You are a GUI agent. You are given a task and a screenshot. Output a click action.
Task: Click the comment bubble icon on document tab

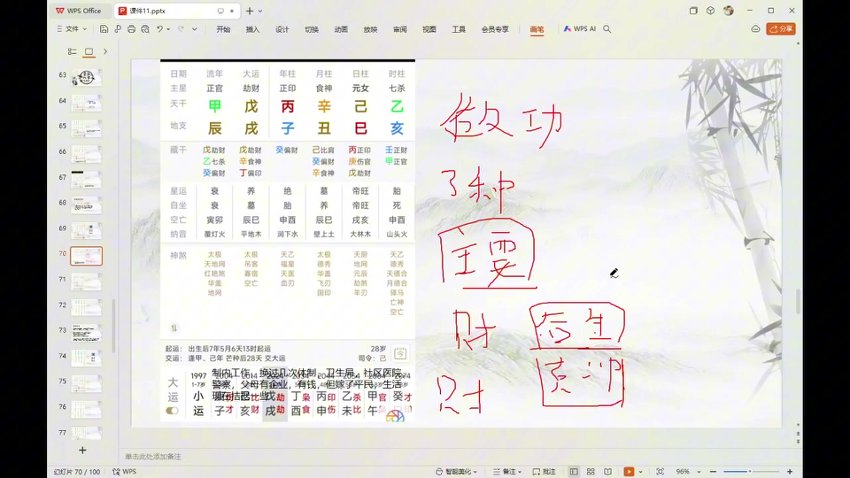[x=221, y=11]
